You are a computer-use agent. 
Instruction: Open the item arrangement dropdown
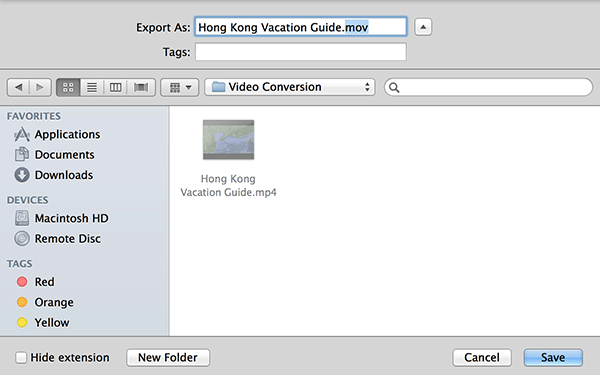coord(180,87)
